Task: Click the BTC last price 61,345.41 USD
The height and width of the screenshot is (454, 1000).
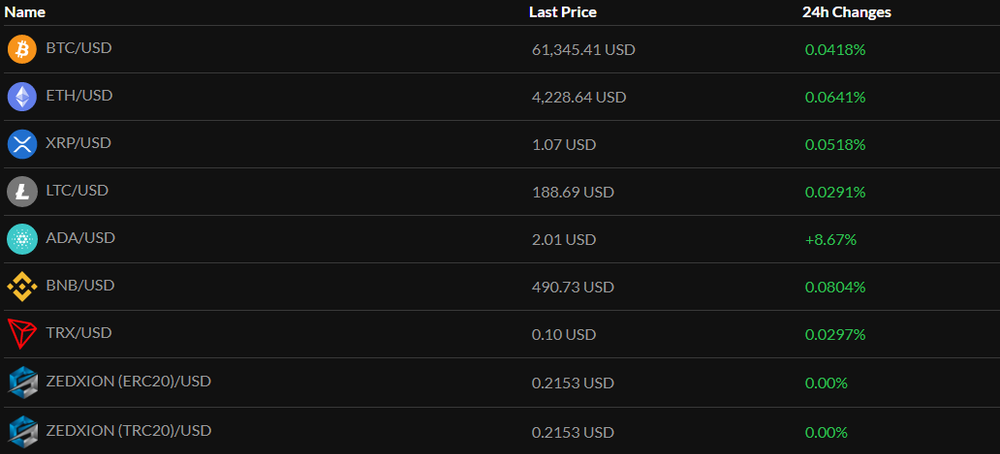Action: [x=583, y=49]
